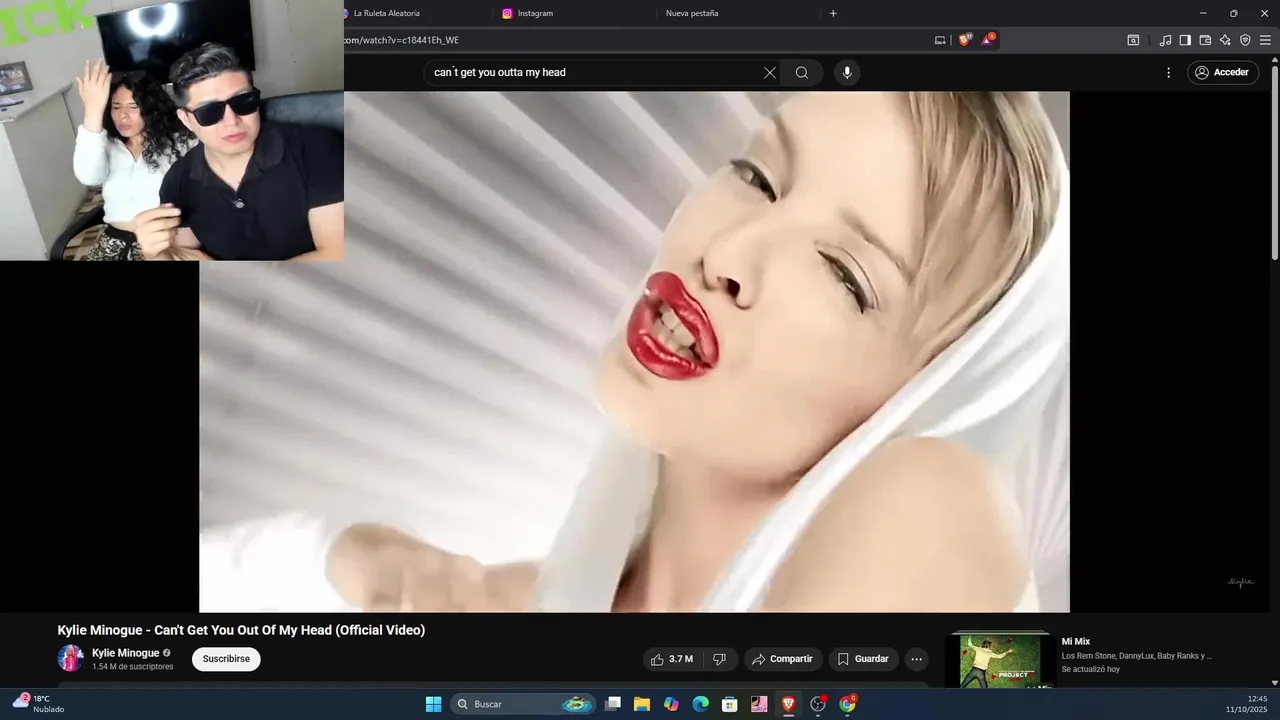1280x720 pixels.
Task: Switch to La Ruleta Aleatoria tab
Action: click(x=387, y=13)
